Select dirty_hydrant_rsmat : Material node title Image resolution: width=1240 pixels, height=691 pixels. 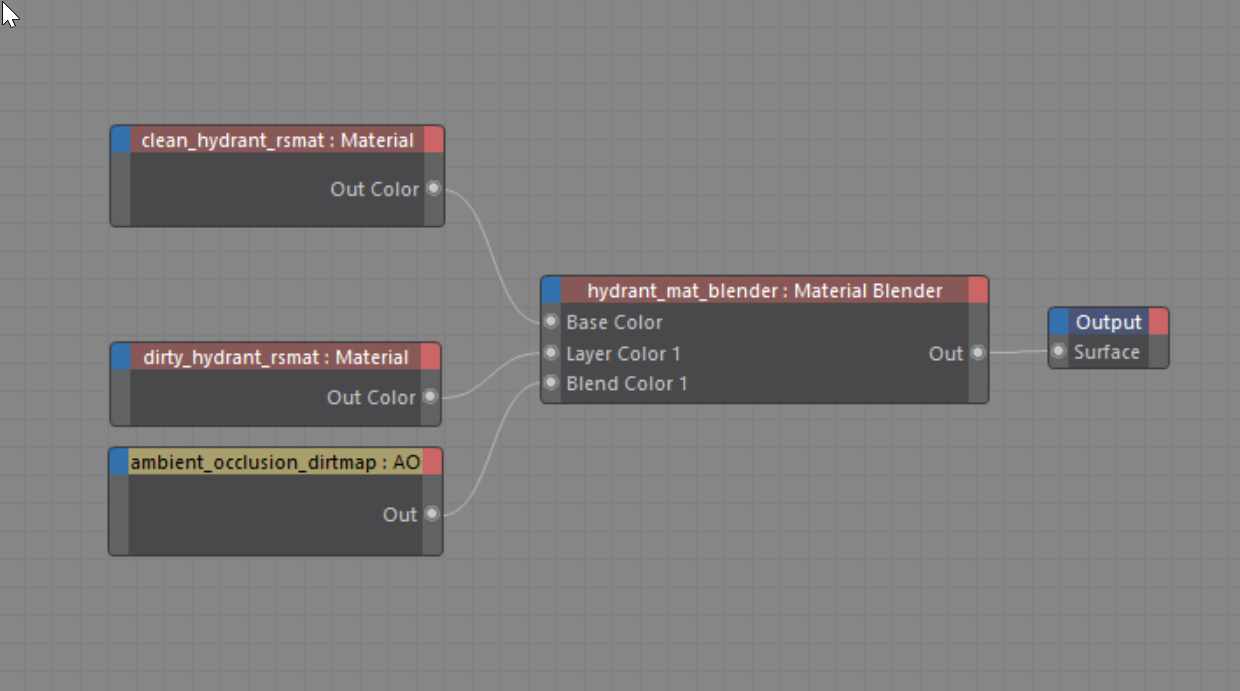coord(276,357)
